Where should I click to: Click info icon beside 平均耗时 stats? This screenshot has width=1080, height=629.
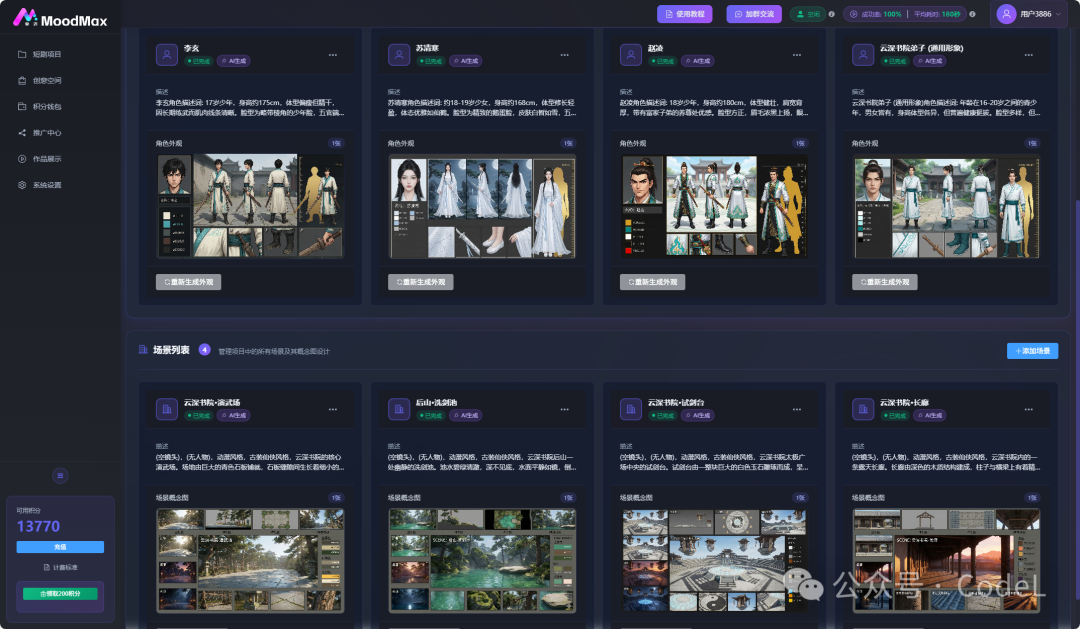click(972, 14)
